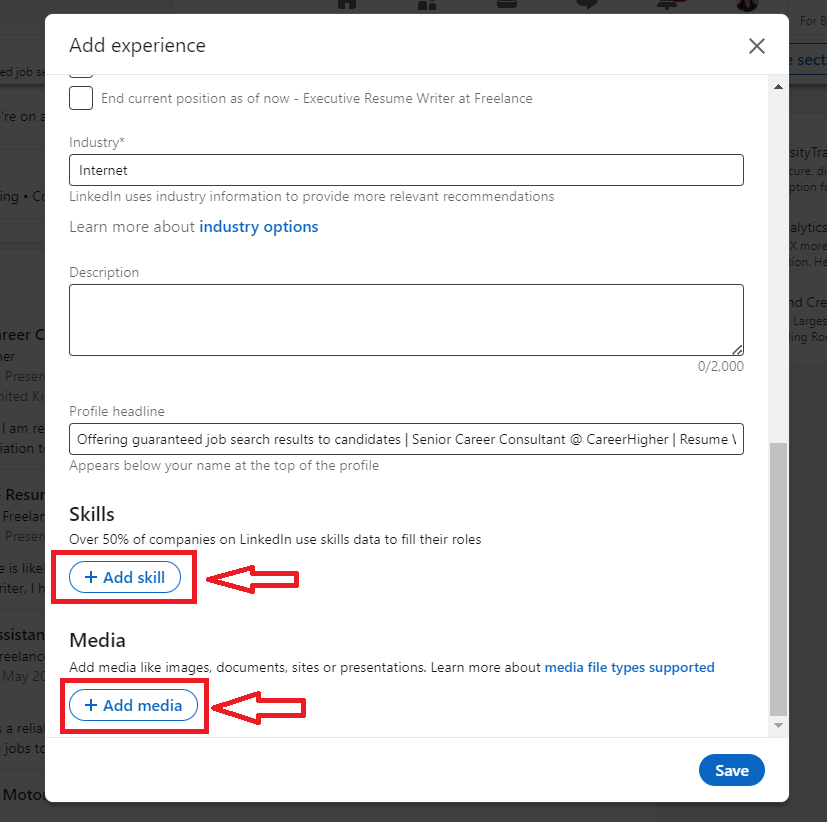Viewport: 827px width, 822px height.
Task: Click the Industry input field
Action: tap(406, 170)
